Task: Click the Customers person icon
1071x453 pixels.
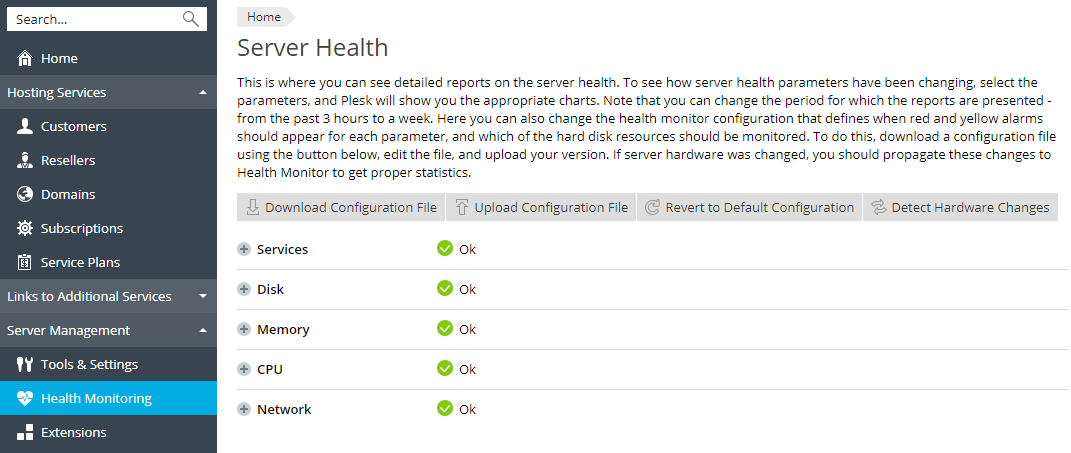Action: [x=25, y=127]
